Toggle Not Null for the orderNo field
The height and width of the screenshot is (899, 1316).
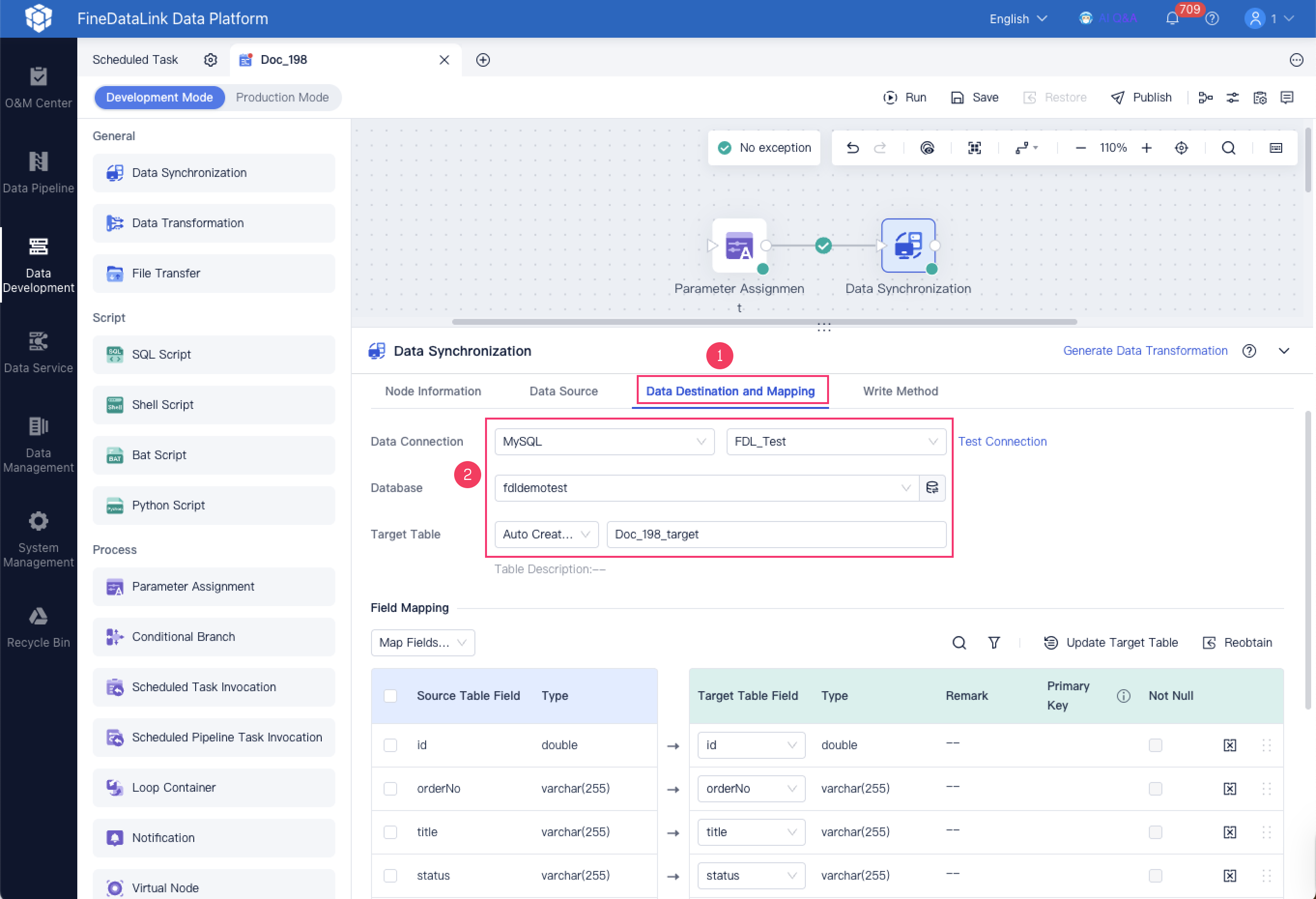tap(1155, 788)
